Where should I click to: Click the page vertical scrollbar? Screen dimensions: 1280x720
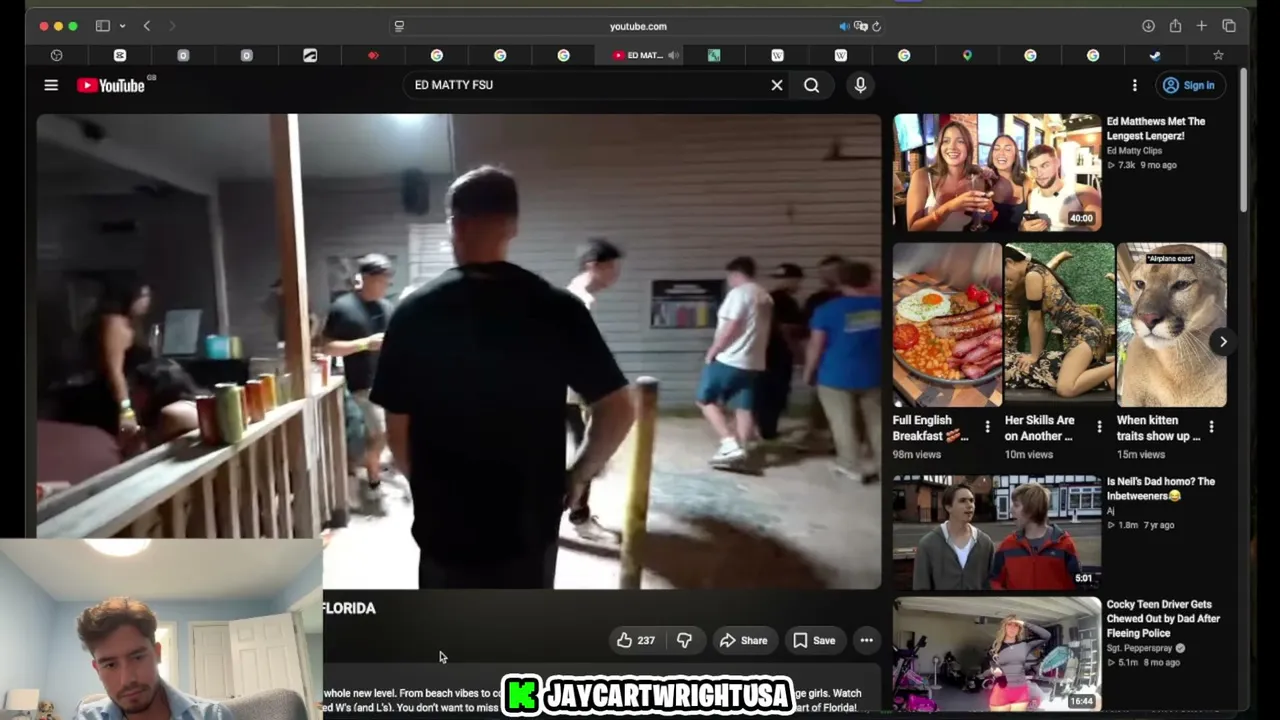1243,140
